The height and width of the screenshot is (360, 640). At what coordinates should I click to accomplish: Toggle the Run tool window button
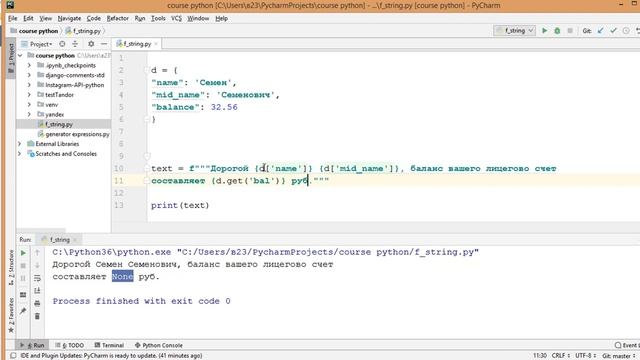32,345
